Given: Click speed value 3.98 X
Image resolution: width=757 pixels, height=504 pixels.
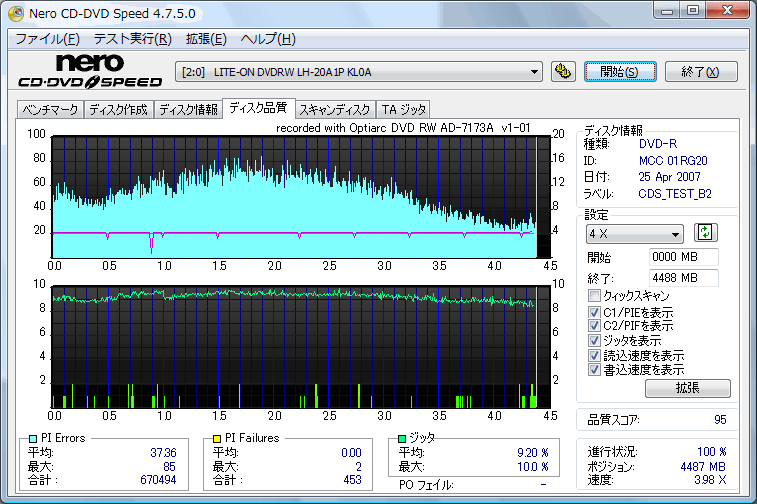Looking at the screenshot, I should tap(710, 480).
